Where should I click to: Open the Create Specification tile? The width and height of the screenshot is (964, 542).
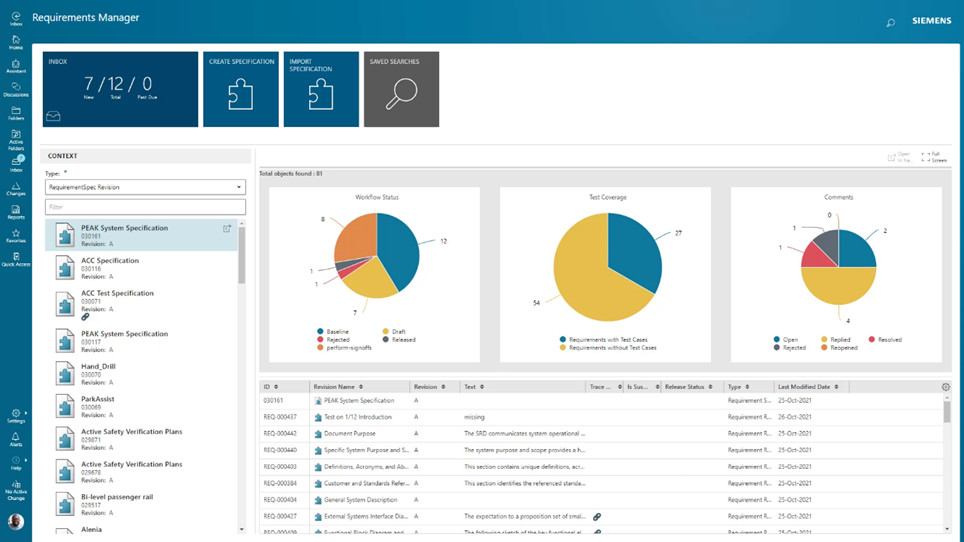241,90
